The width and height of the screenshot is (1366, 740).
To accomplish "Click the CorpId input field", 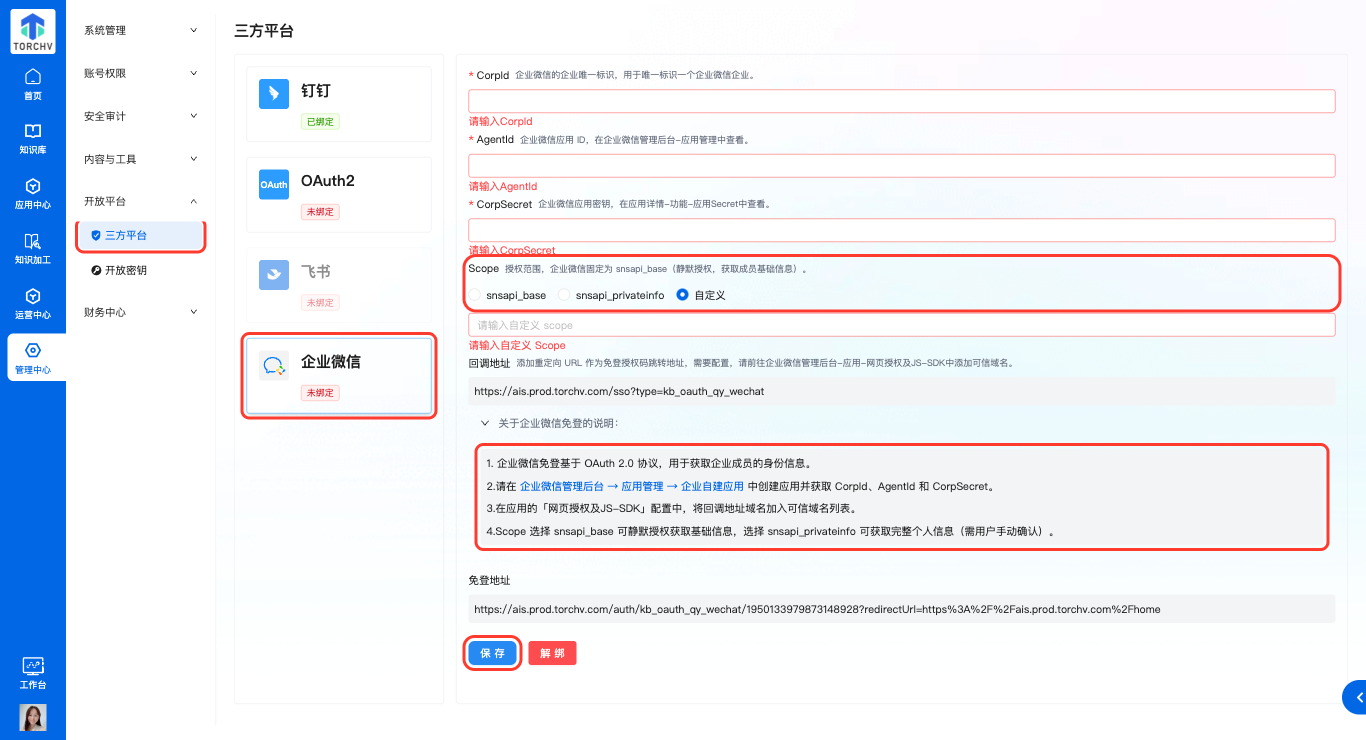I will [x=902, y=100].
